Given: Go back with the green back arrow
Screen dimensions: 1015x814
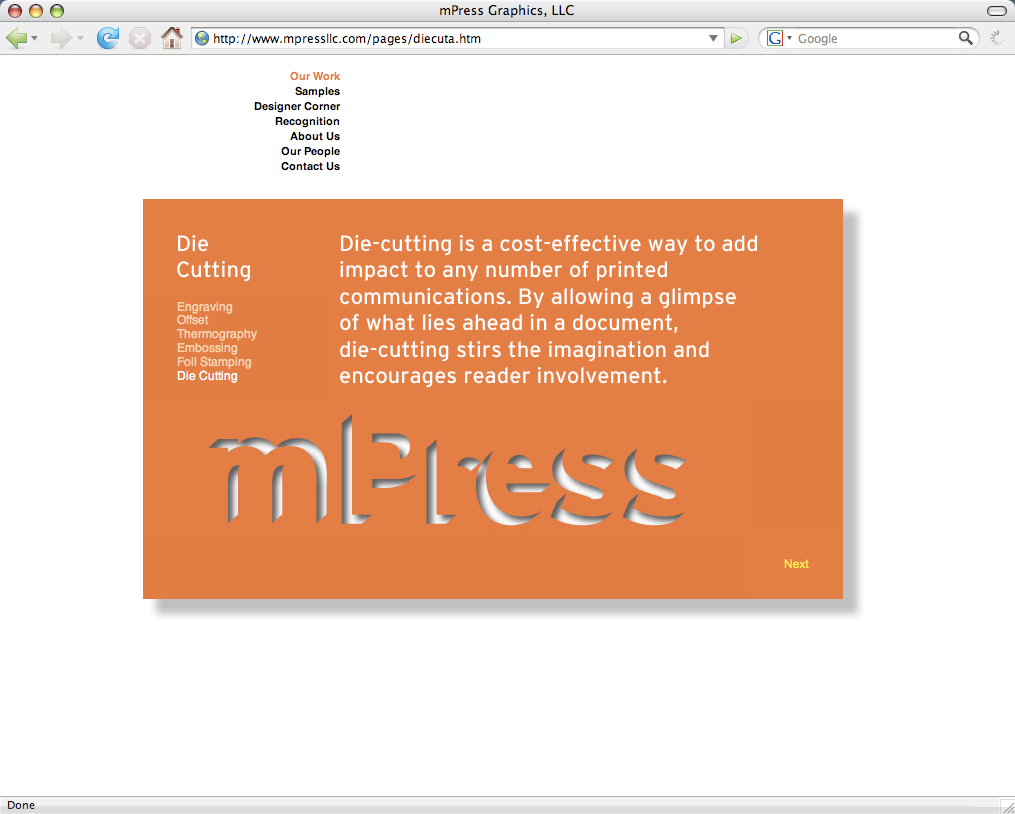Looking at the screenshot, I should [16, 38].
